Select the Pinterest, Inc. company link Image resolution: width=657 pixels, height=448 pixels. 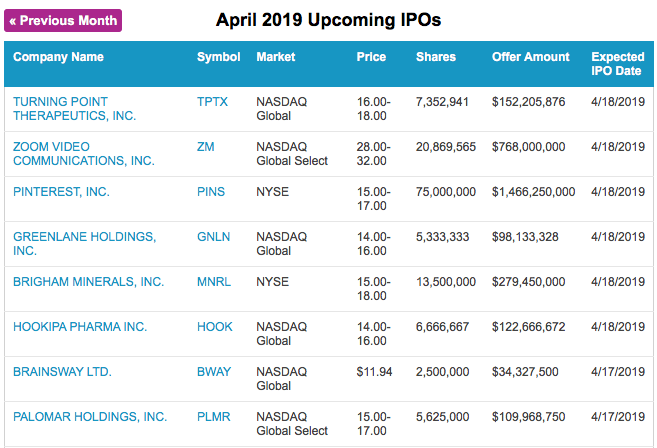tap(61, 192)
